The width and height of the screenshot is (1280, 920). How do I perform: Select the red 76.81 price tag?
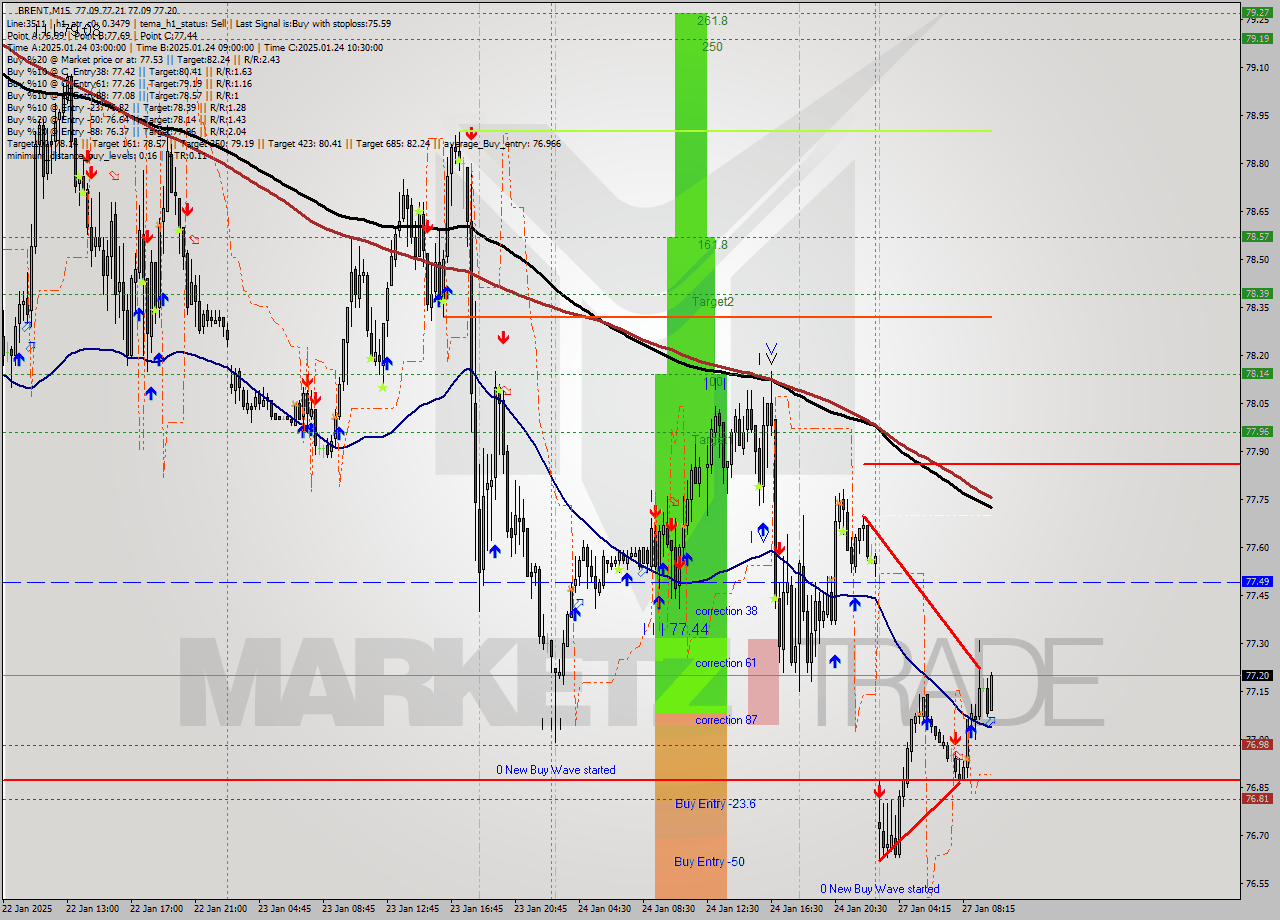1257,798
